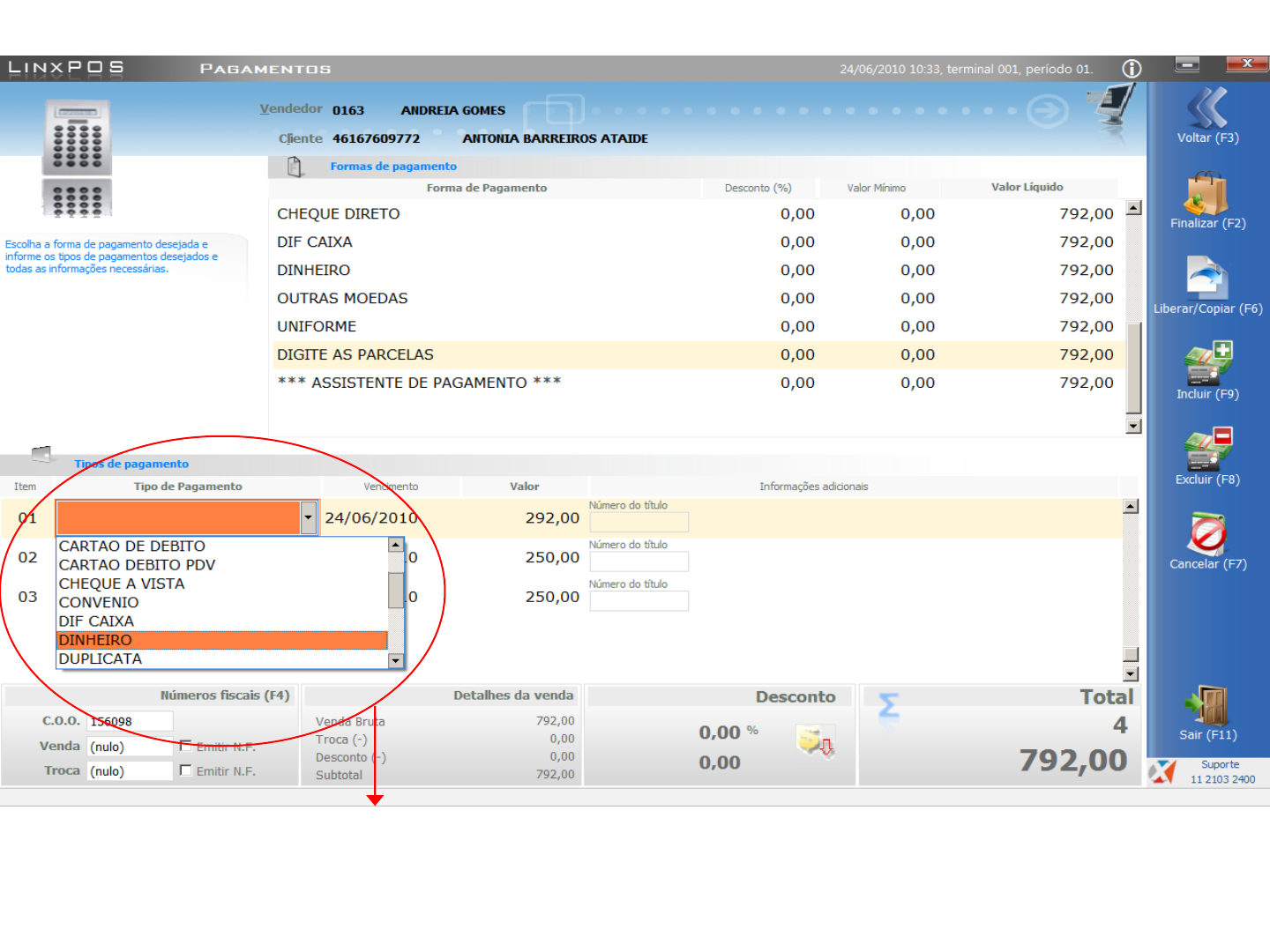
Task: Click the payment types scroll down arrow
Action: [x=1131, y=674]
